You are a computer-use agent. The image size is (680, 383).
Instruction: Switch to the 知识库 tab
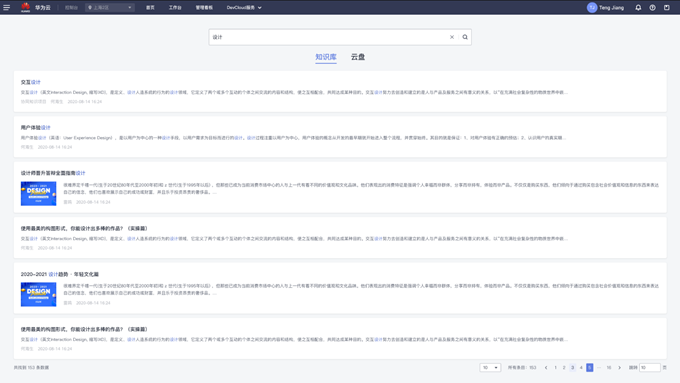pos(326,57)
